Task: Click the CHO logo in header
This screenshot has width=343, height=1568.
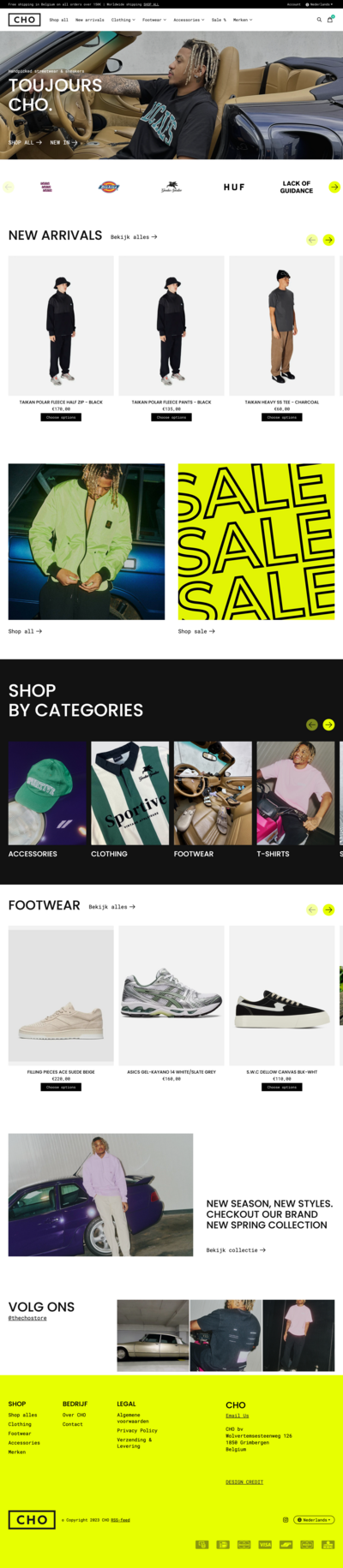Action: [x=24, y=20]
